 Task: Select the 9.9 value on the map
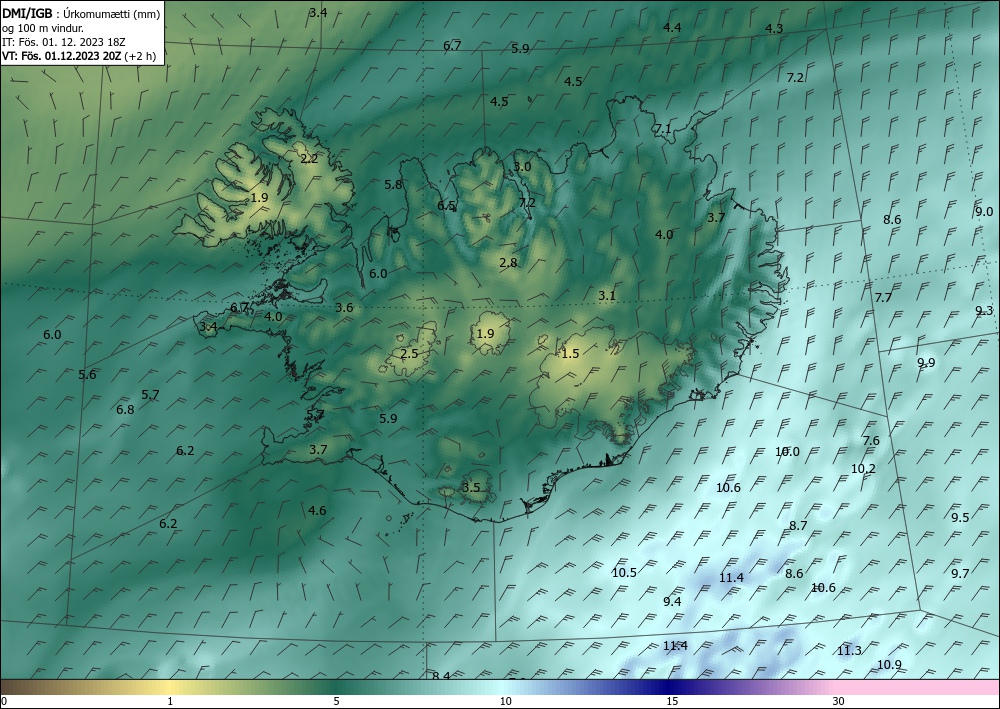pos(926,363)
